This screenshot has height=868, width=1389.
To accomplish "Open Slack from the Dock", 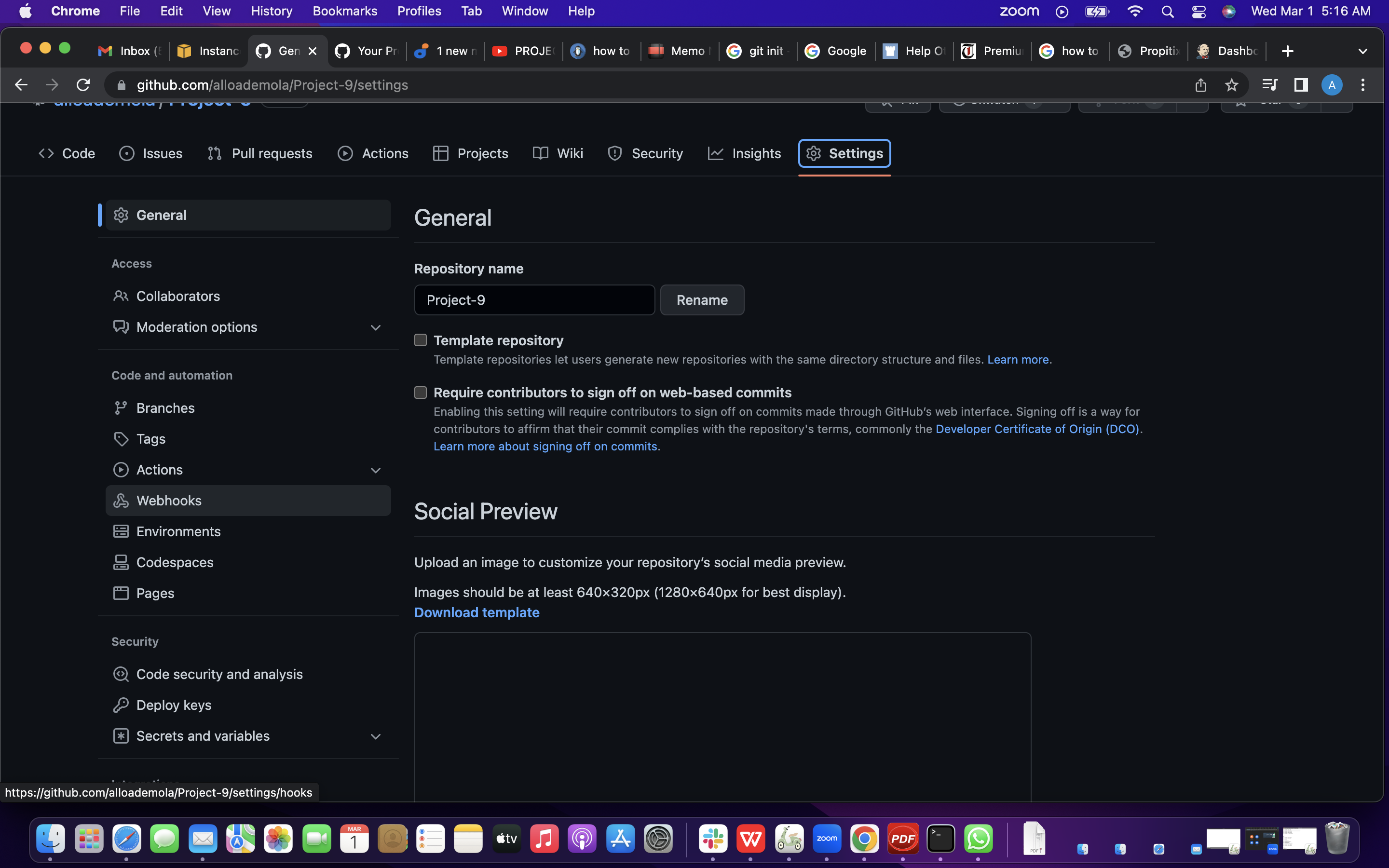I will tap(713, 838).
